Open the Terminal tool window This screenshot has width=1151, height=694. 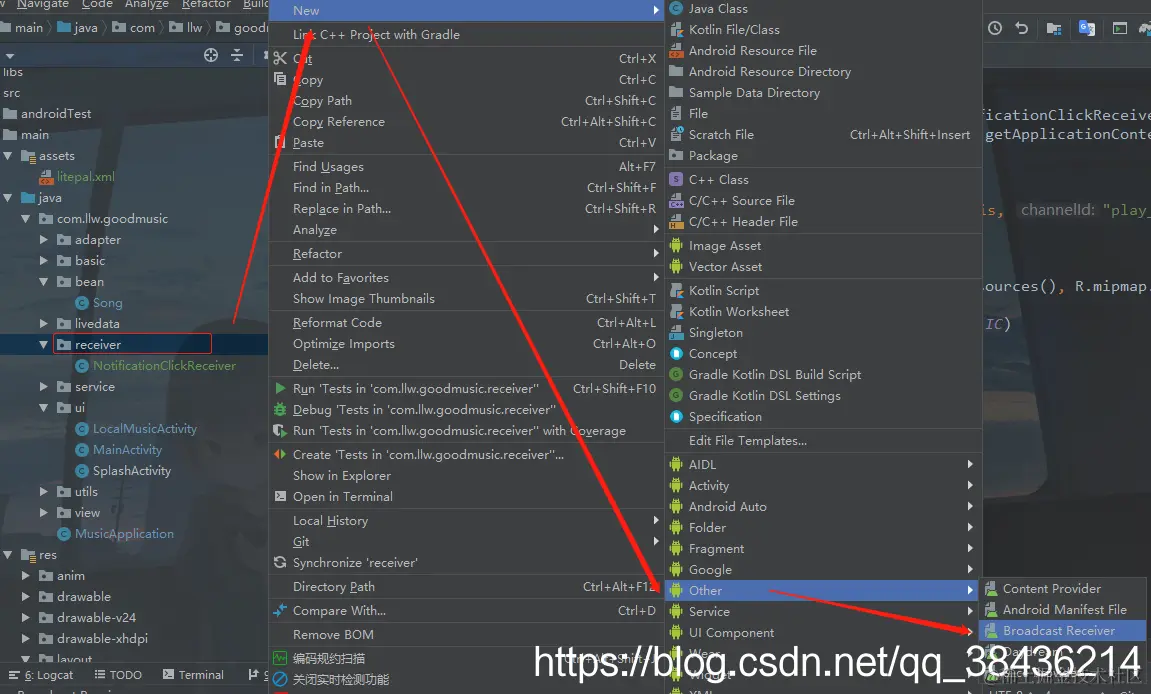click(193, 675)
